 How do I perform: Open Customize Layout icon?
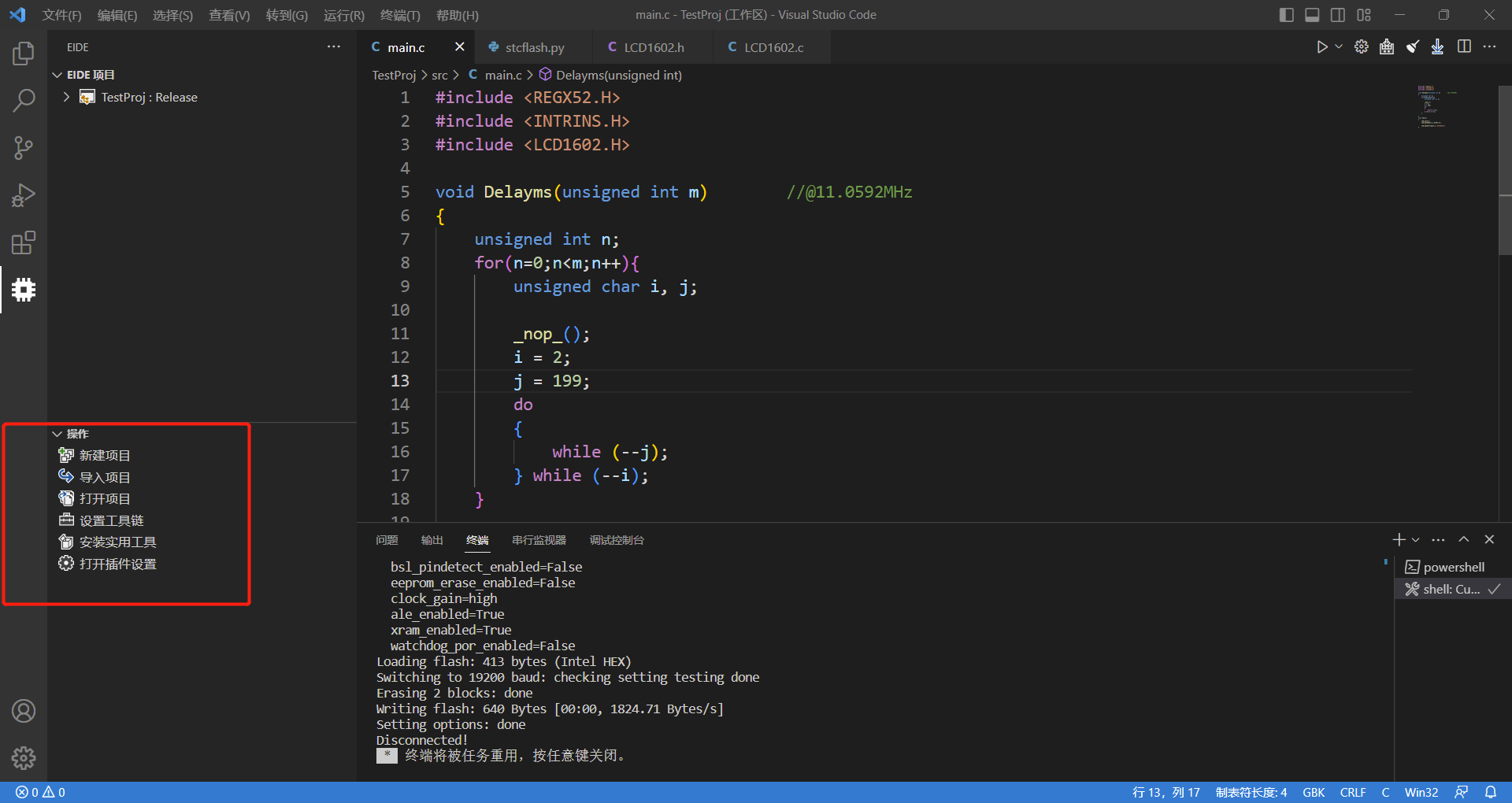tap(1364, 15)
